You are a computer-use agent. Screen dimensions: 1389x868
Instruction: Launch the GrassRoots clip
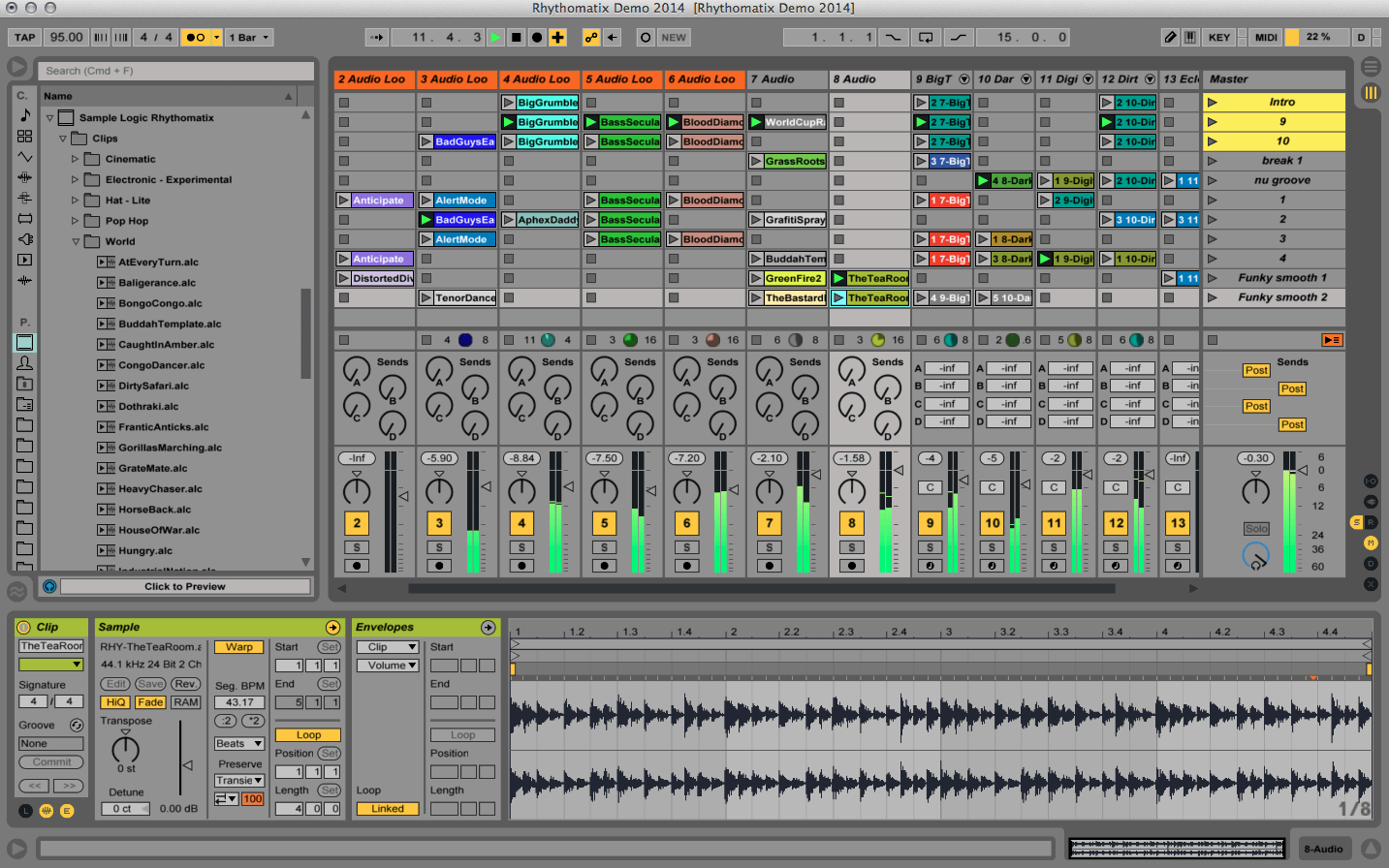(756, 161)
